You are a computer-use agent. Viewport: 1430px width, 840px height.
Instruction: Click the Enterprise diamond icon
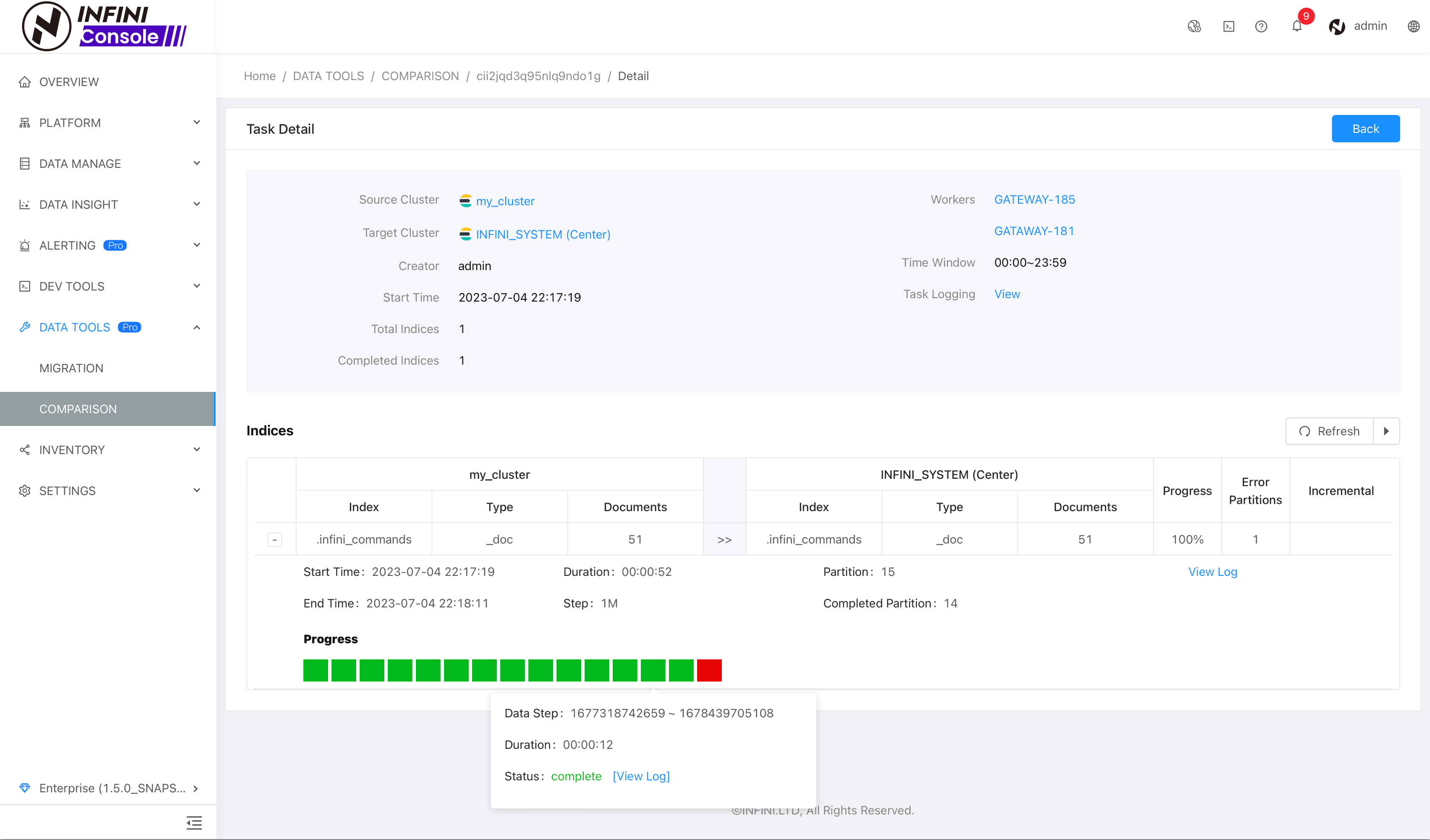(24, 788)
